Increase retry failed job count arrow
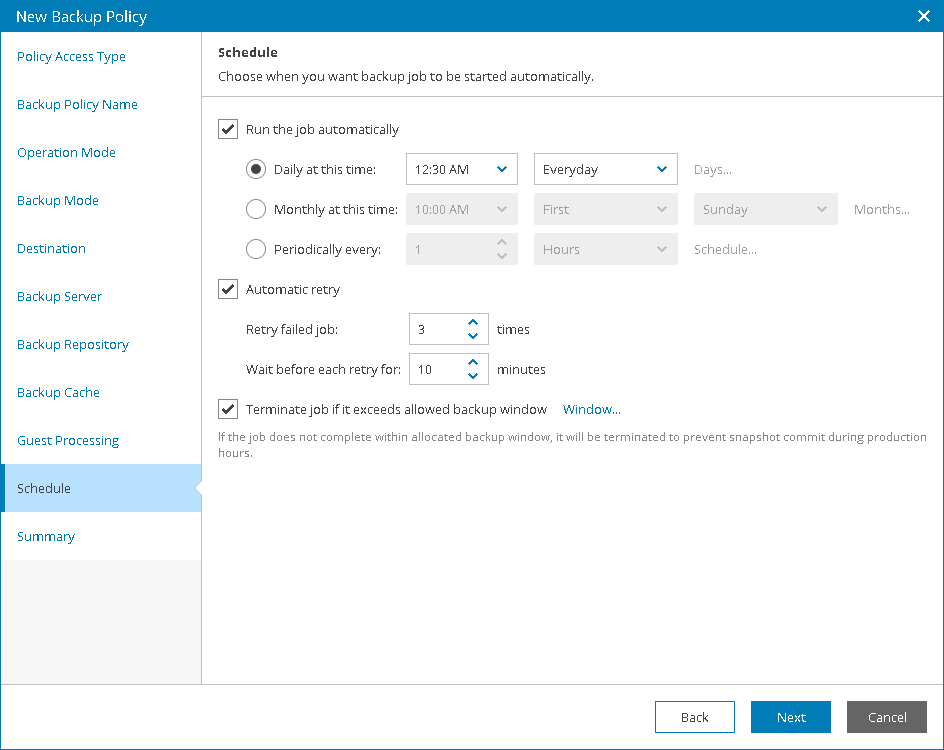This screenshot has width=944, height=750. (474, 323)
